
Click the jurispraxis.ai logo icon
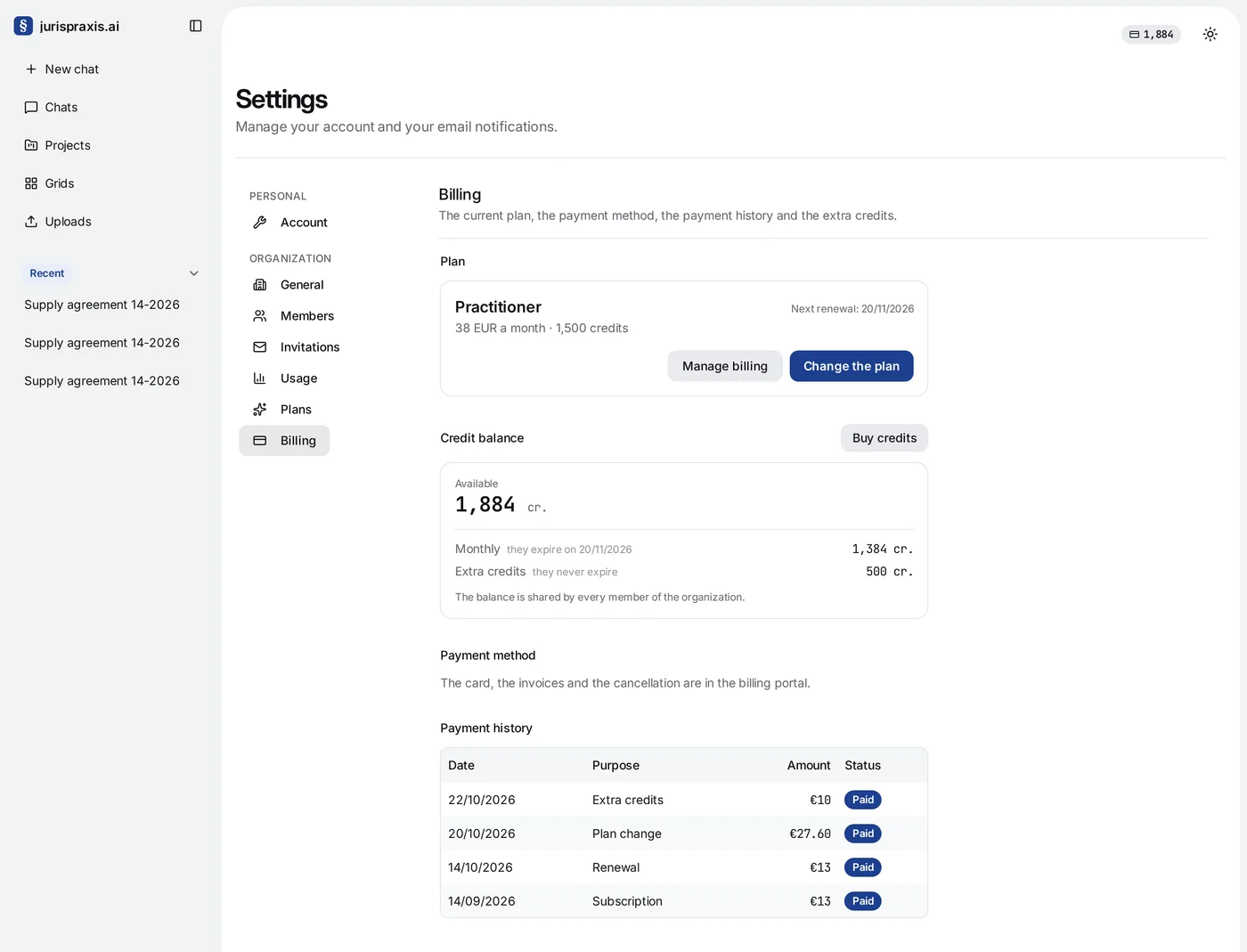coord(23,26)
